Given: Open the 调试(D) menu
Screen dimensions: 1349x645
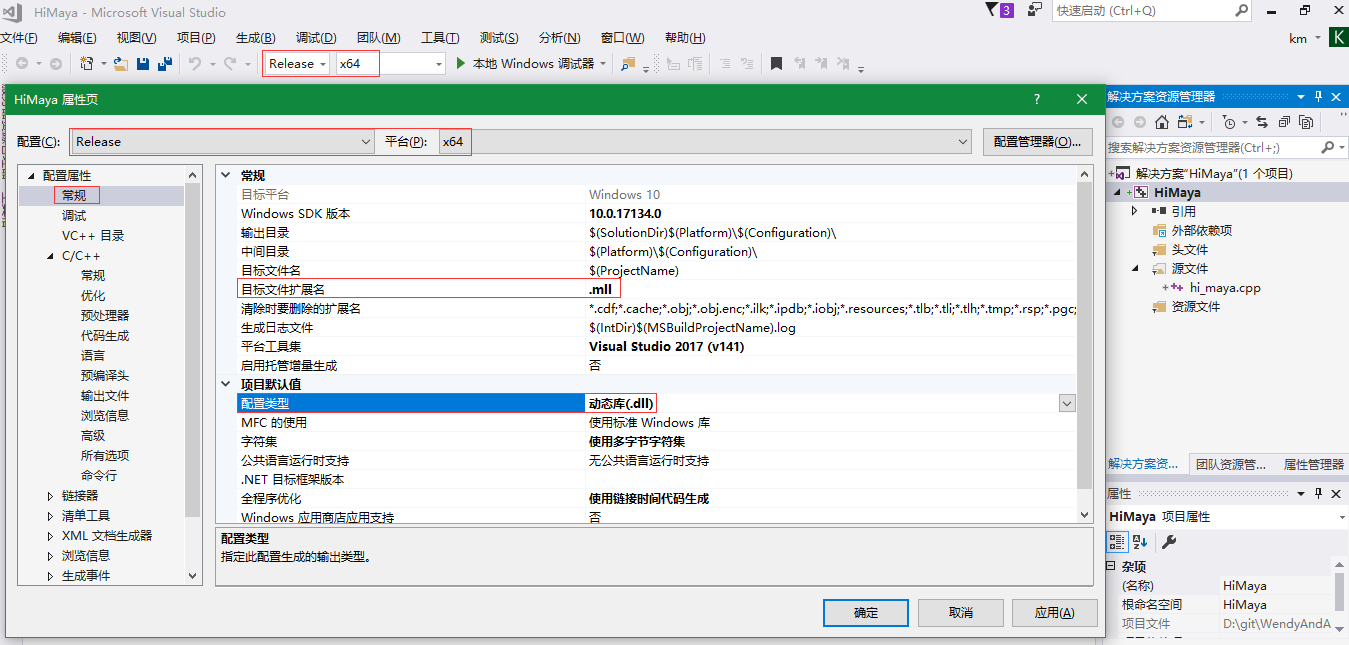Looking at the screenshot, I should 316,38.
